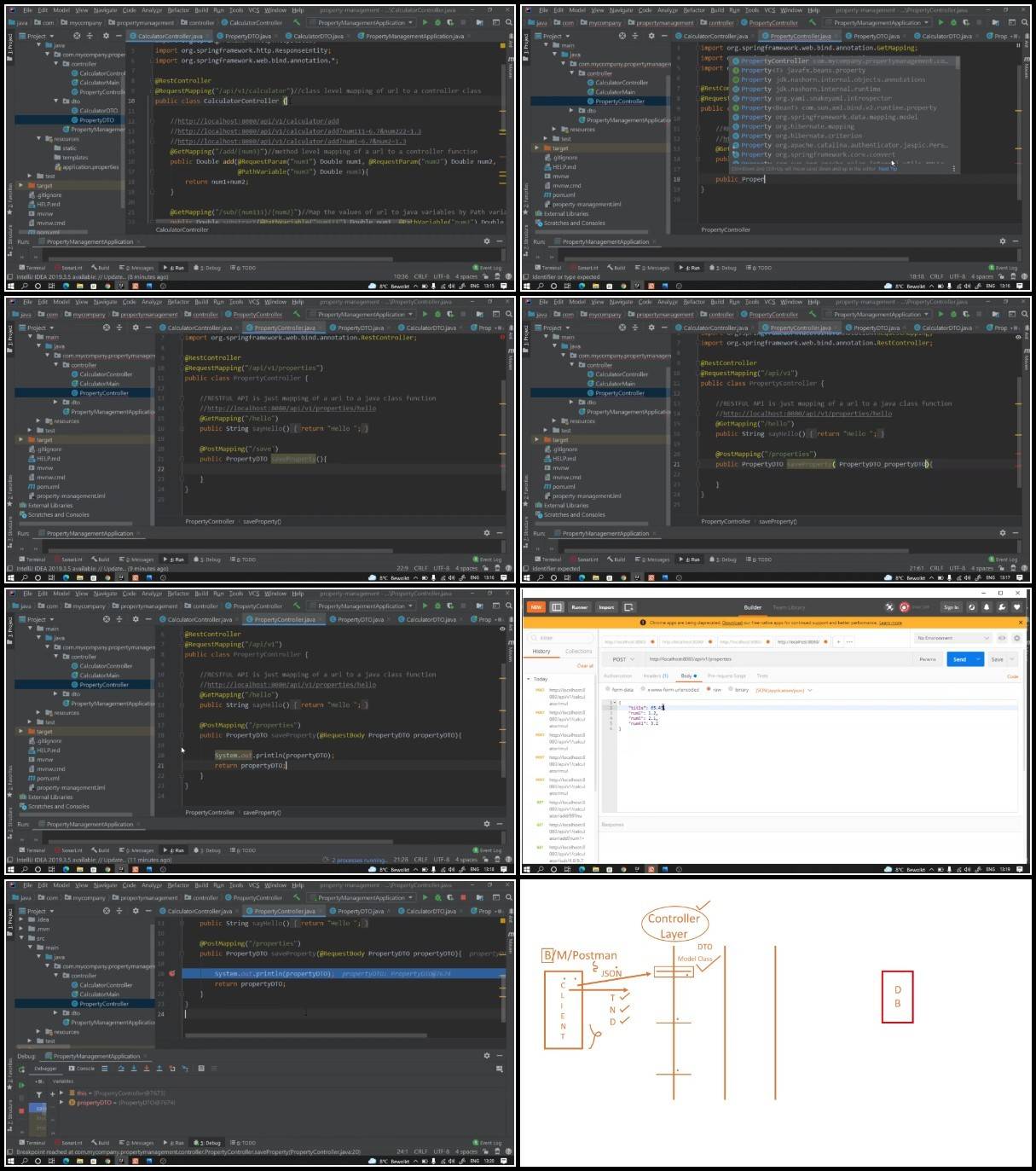Open the Send button dropdown arrow
The image size is (1036, 1171).
click(977, 659)
